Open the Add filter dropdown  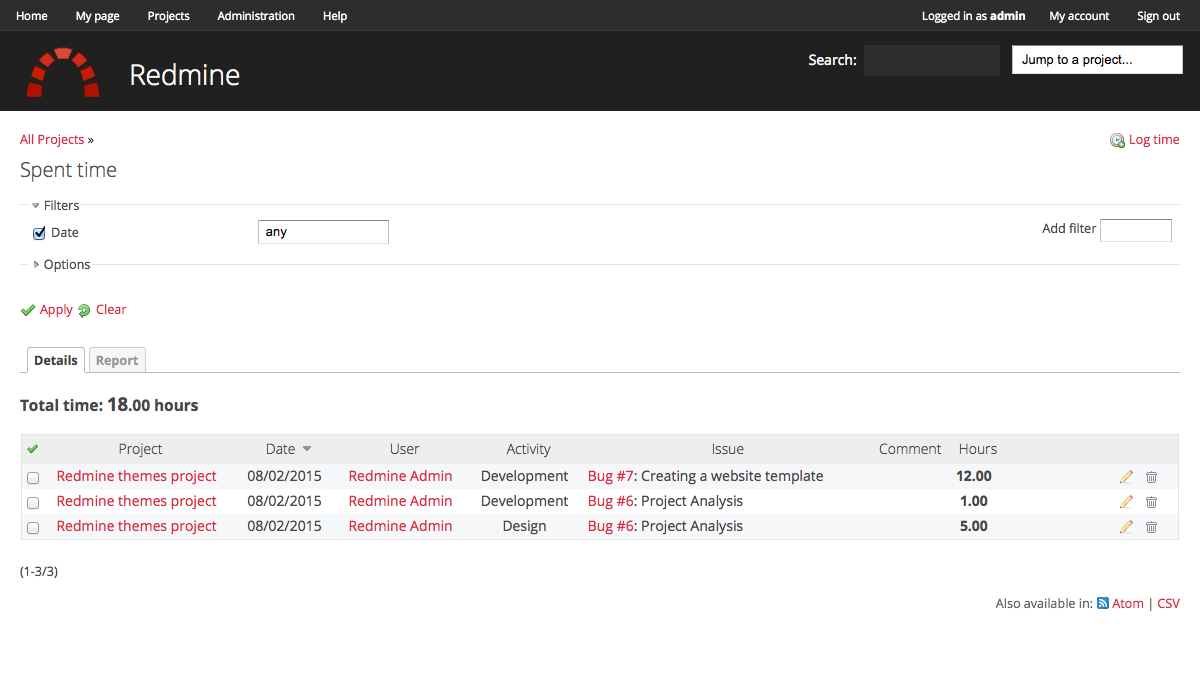pos(1136,230)
